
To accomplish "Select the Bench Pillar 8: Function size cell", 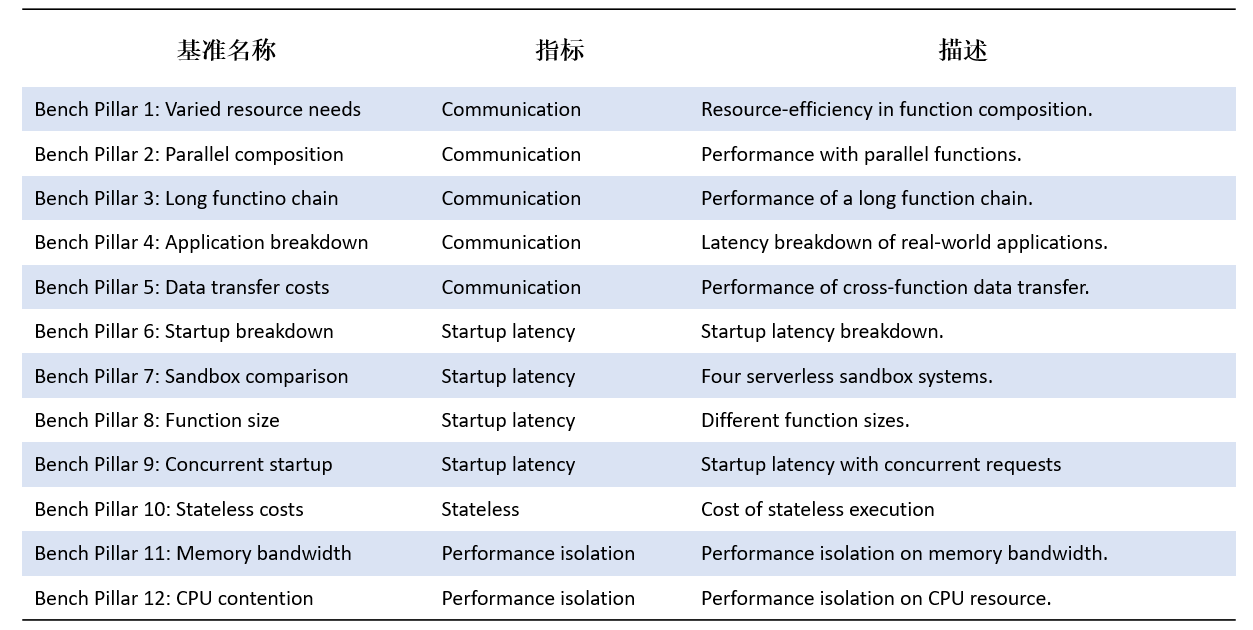I will tap(157, 421).
